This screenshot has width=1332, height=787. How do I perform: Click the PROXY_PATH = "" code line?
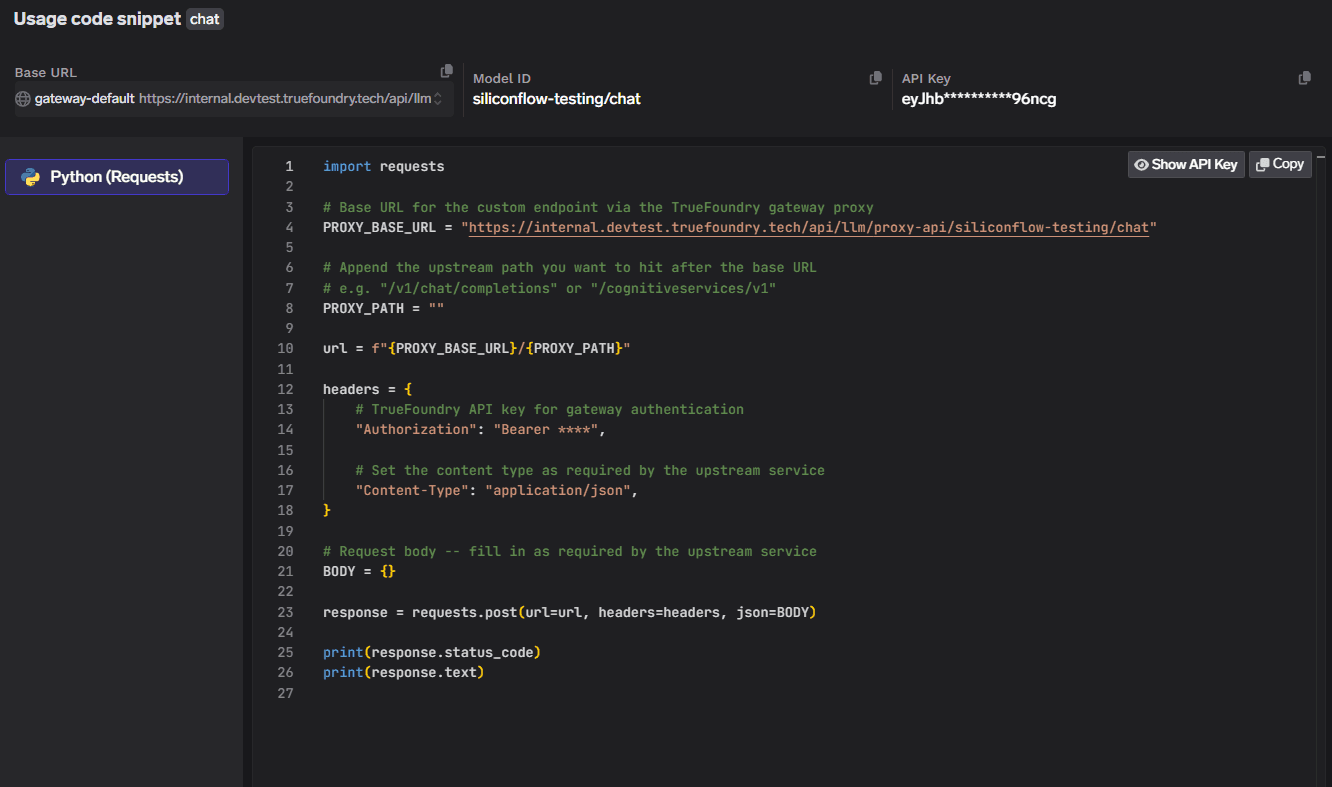(383, 309)
